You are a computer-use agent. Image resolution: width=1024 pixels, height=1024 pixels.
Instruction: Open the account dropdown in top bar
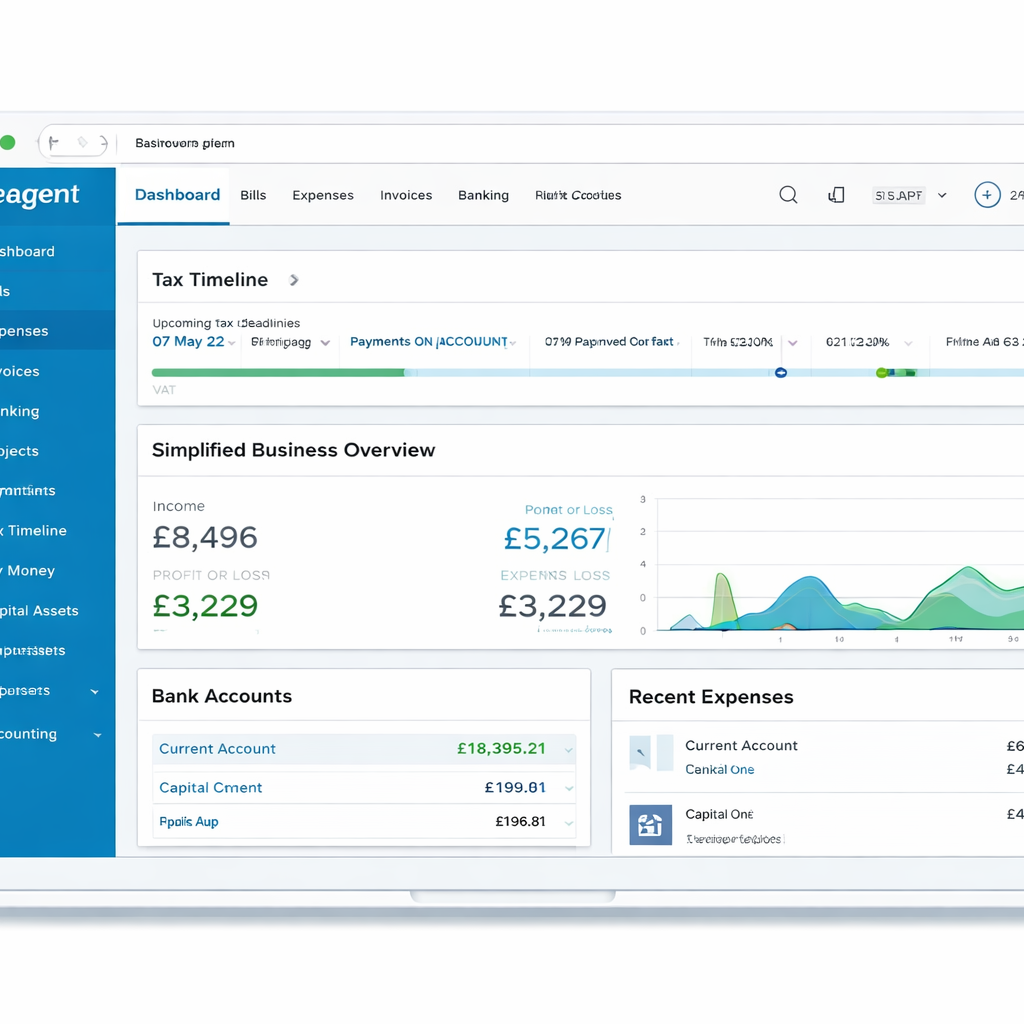(x=942, y=196)
